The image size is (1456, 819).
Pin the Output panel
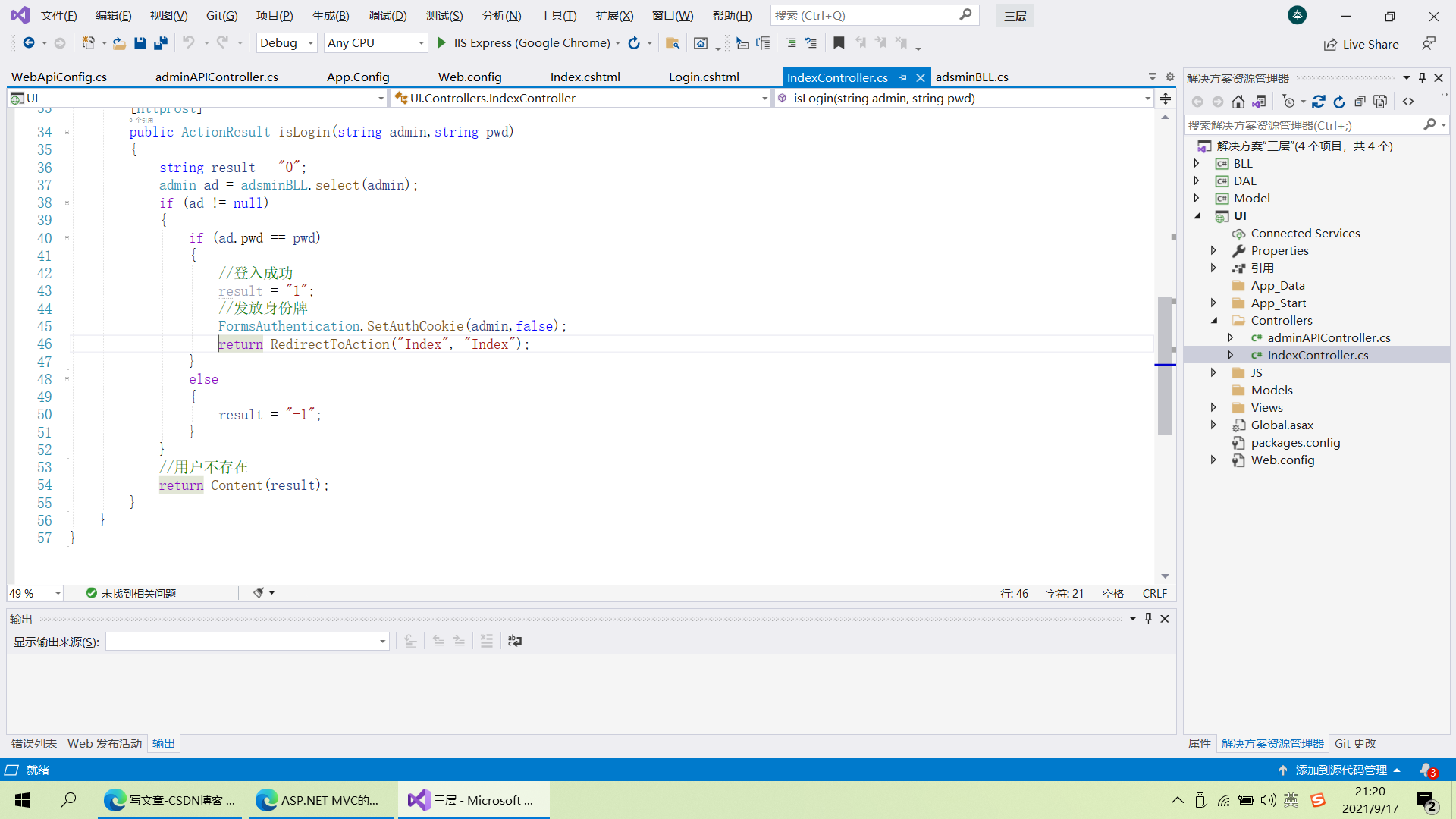coord(1148,619)
